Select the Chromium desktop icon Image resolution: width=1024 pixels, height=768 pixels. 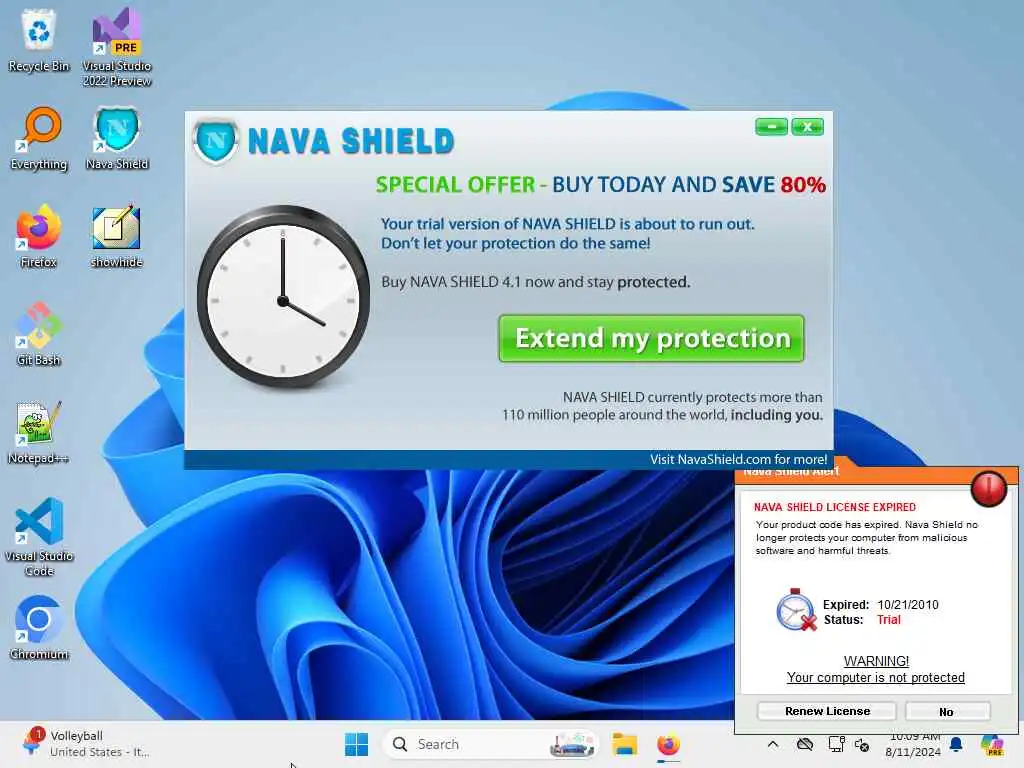tap(39, 628)
